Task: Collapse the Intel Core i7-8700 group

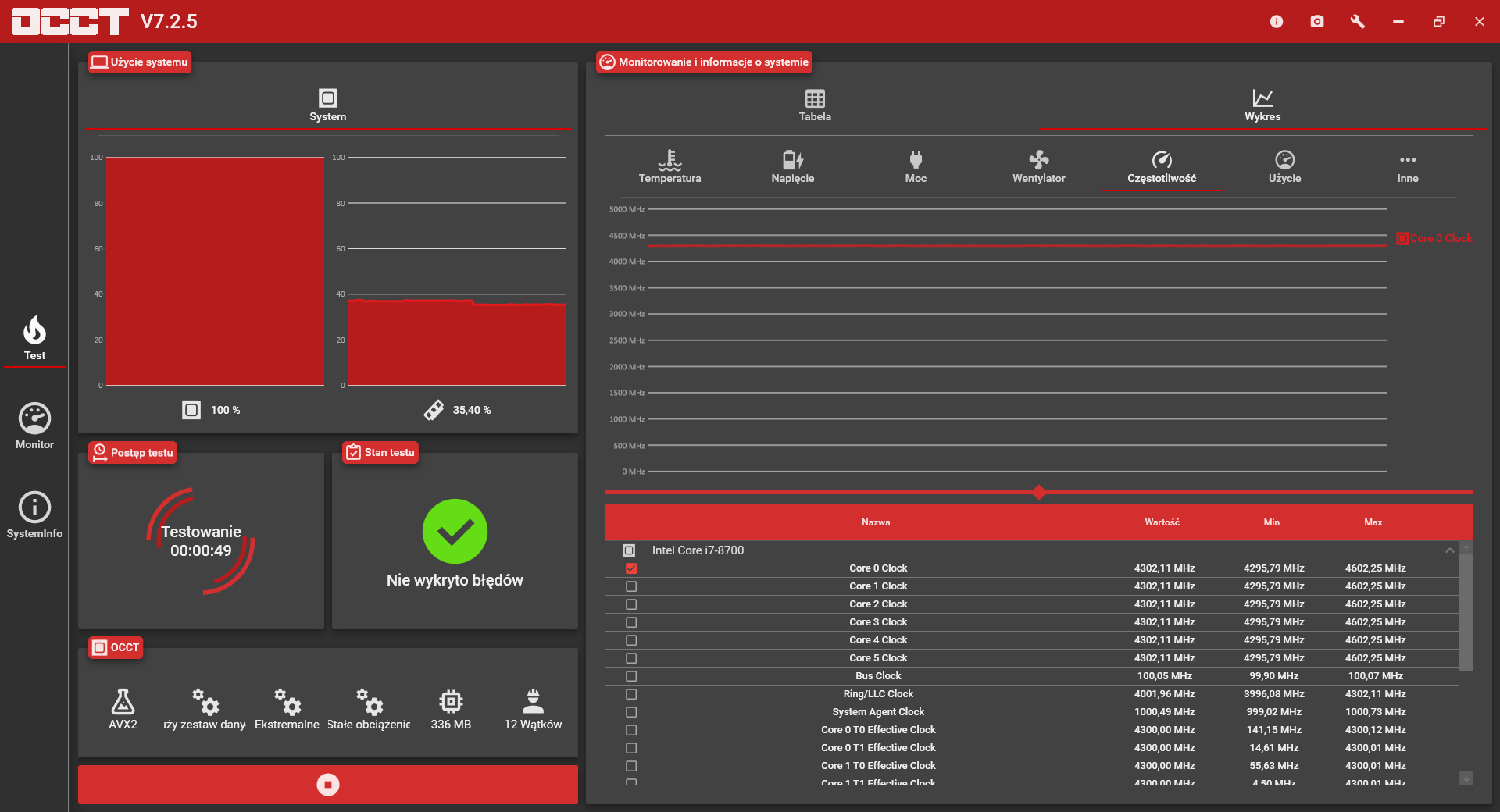Action: 1450,550
